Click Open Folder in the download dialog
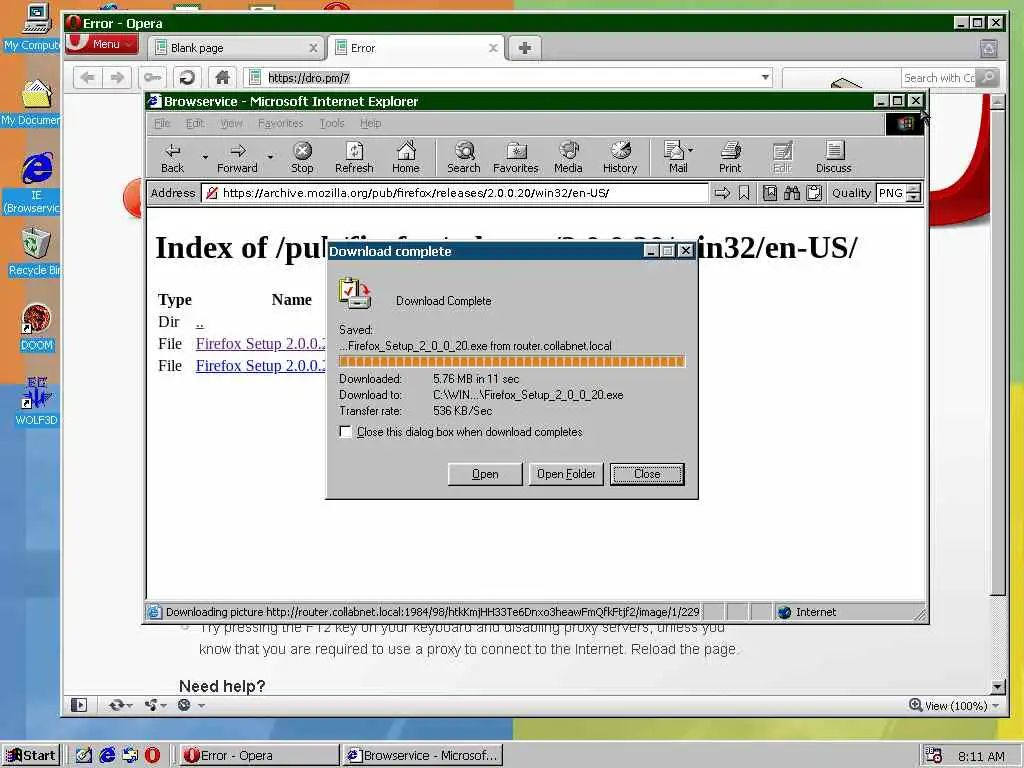Image resolution: width=1024 pixels, height=768 pixels. coord(566,474)
